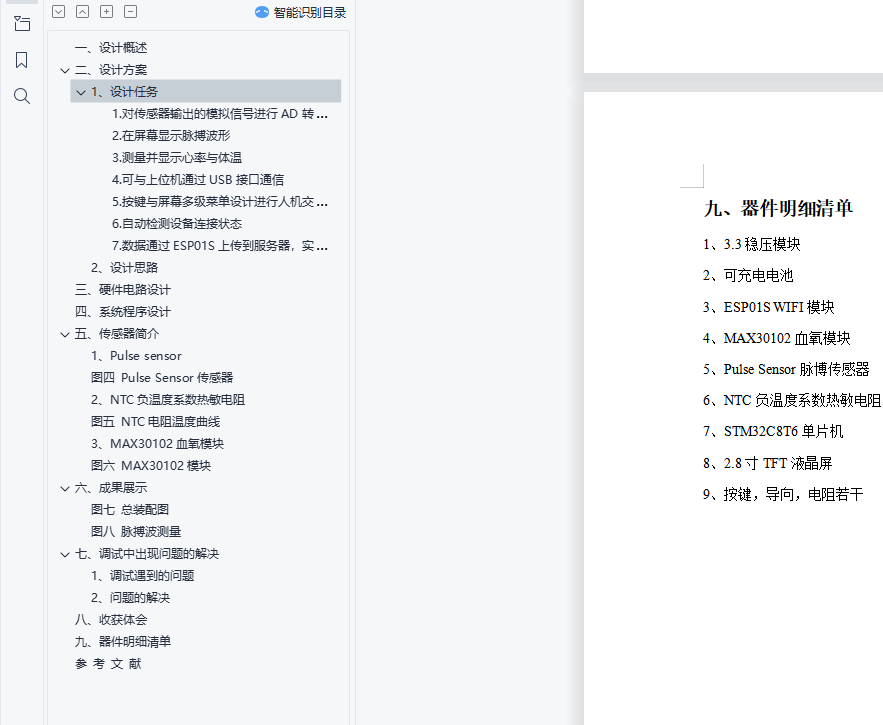The image size is (883, 725).
Task: Collapse the 1、设计任务 subsection
Action: tap(81, 92)
